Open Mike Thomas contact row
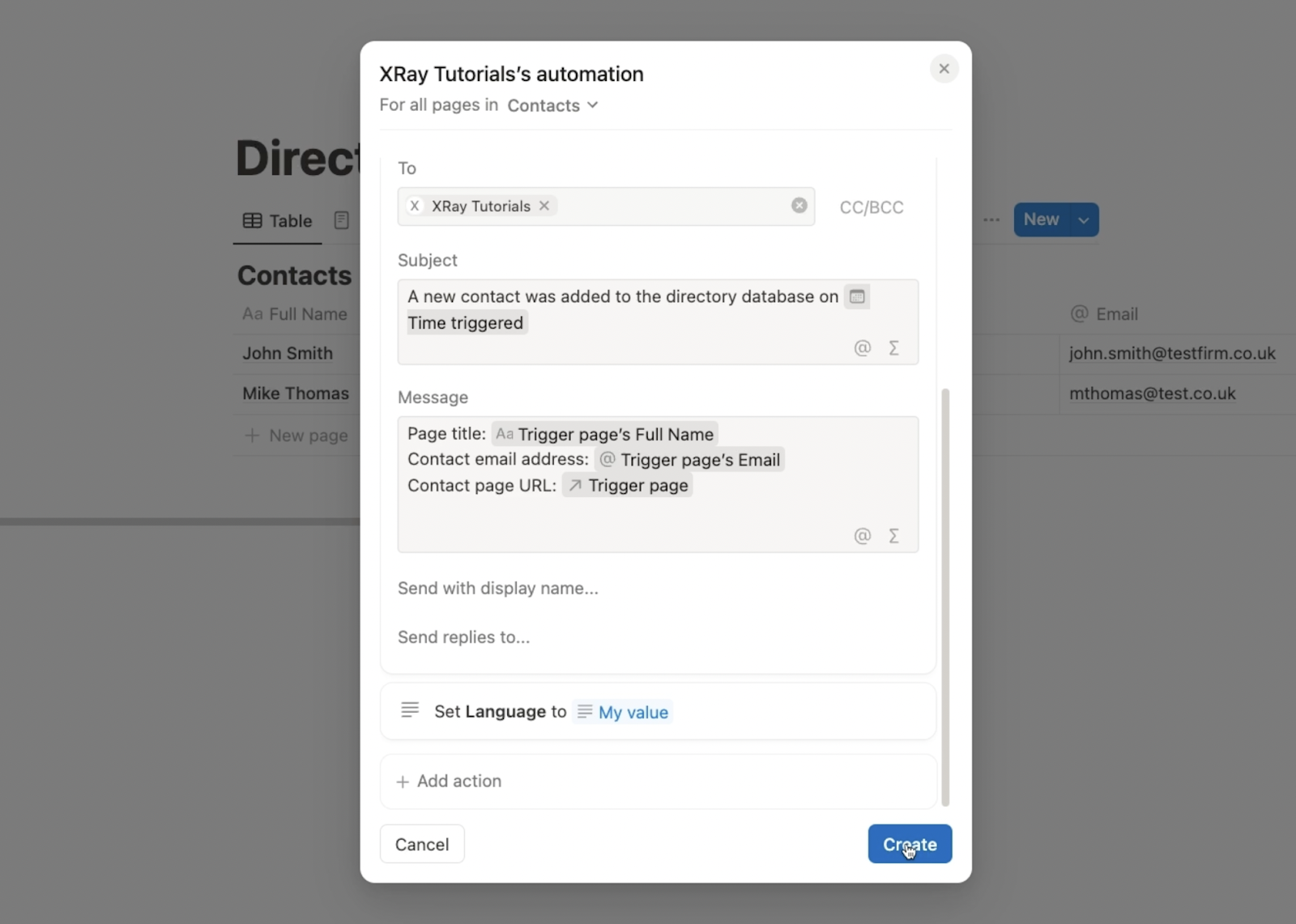The image size is (1296, 924). pyautogui.click(x=296, y=394)
